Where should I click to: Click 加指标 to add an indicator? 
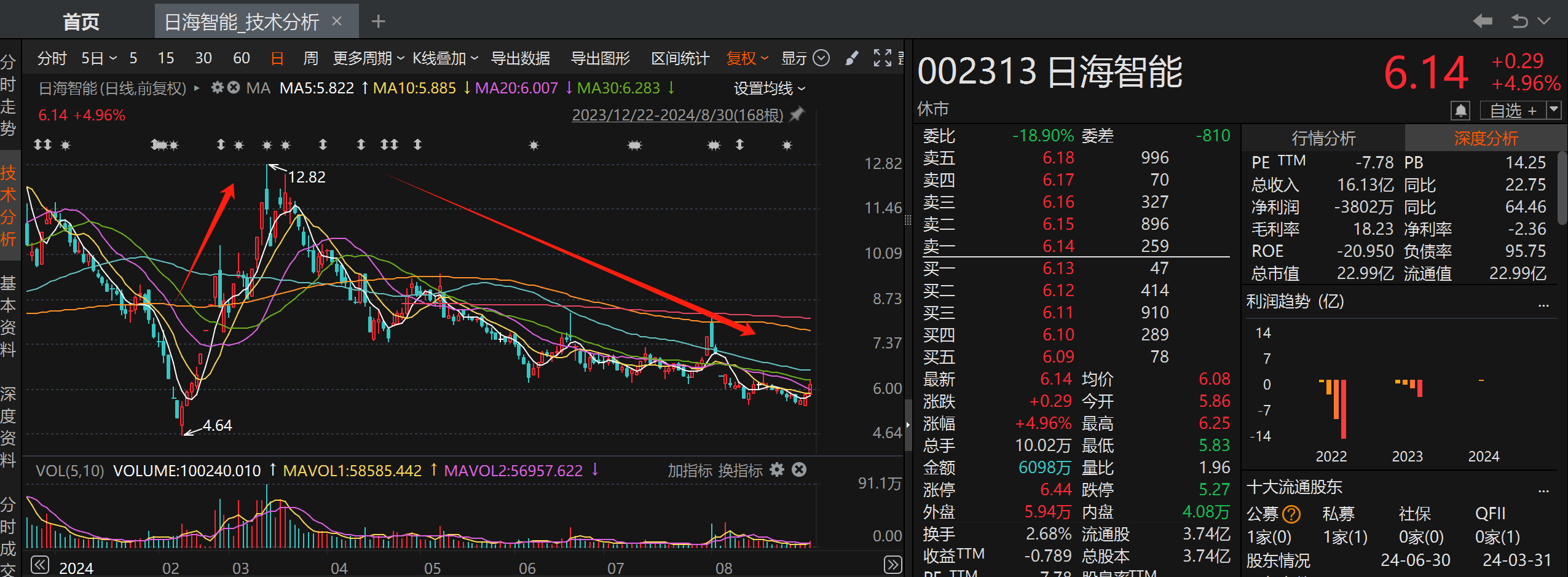(x=690, y=471)
